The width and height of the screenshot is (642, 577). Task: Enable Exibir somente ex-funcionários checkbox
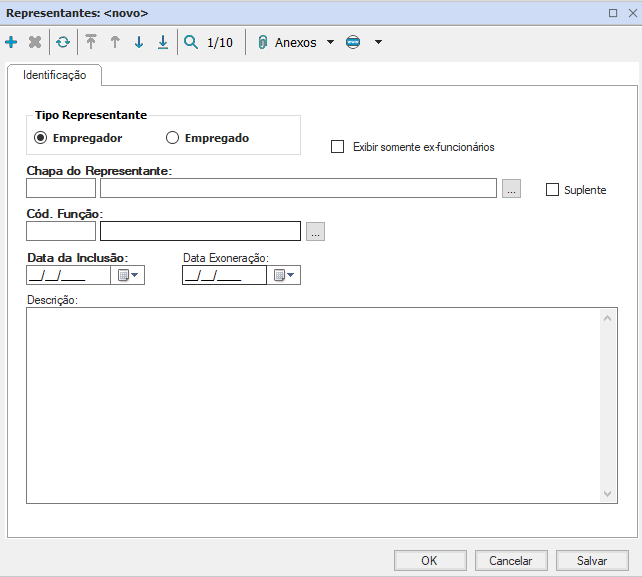[338, 147]
